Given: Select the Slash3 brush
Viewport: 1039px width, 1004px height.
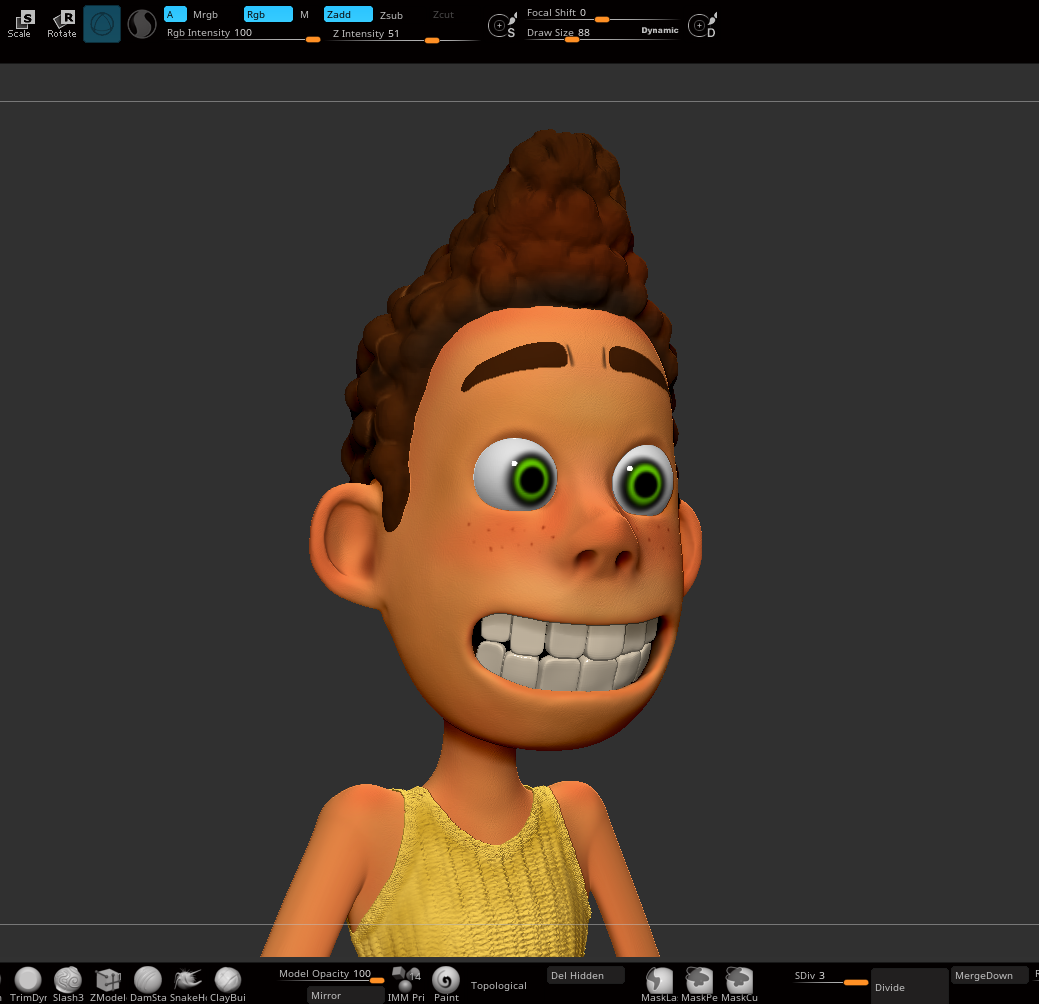Looking at the screenshot, I should click(x=68, y=983).
